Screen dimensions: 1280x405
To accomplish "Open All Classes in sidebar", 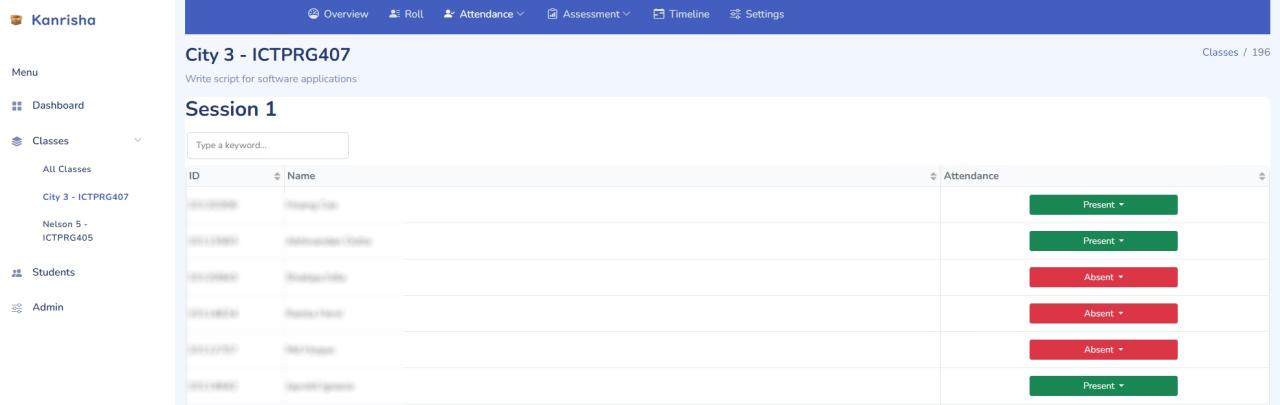I will (67, 169).
